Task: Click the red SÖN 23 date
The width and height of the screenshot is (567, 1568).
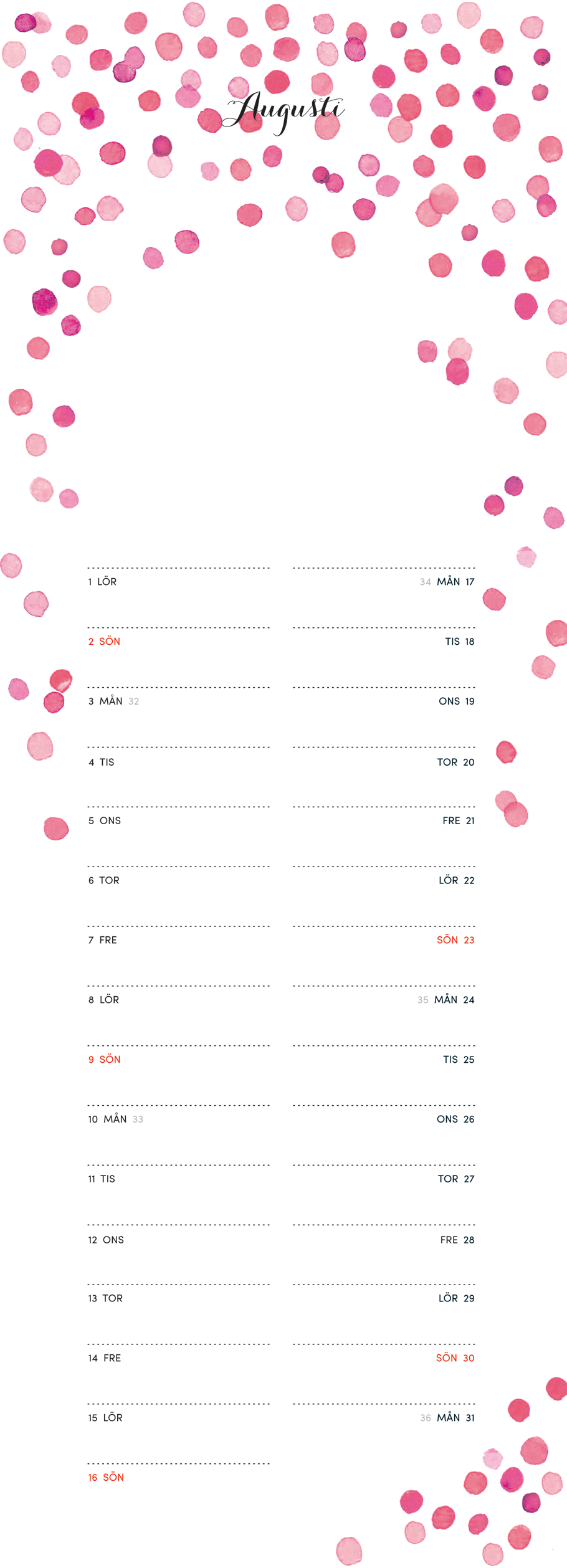Action: point(455,940)
